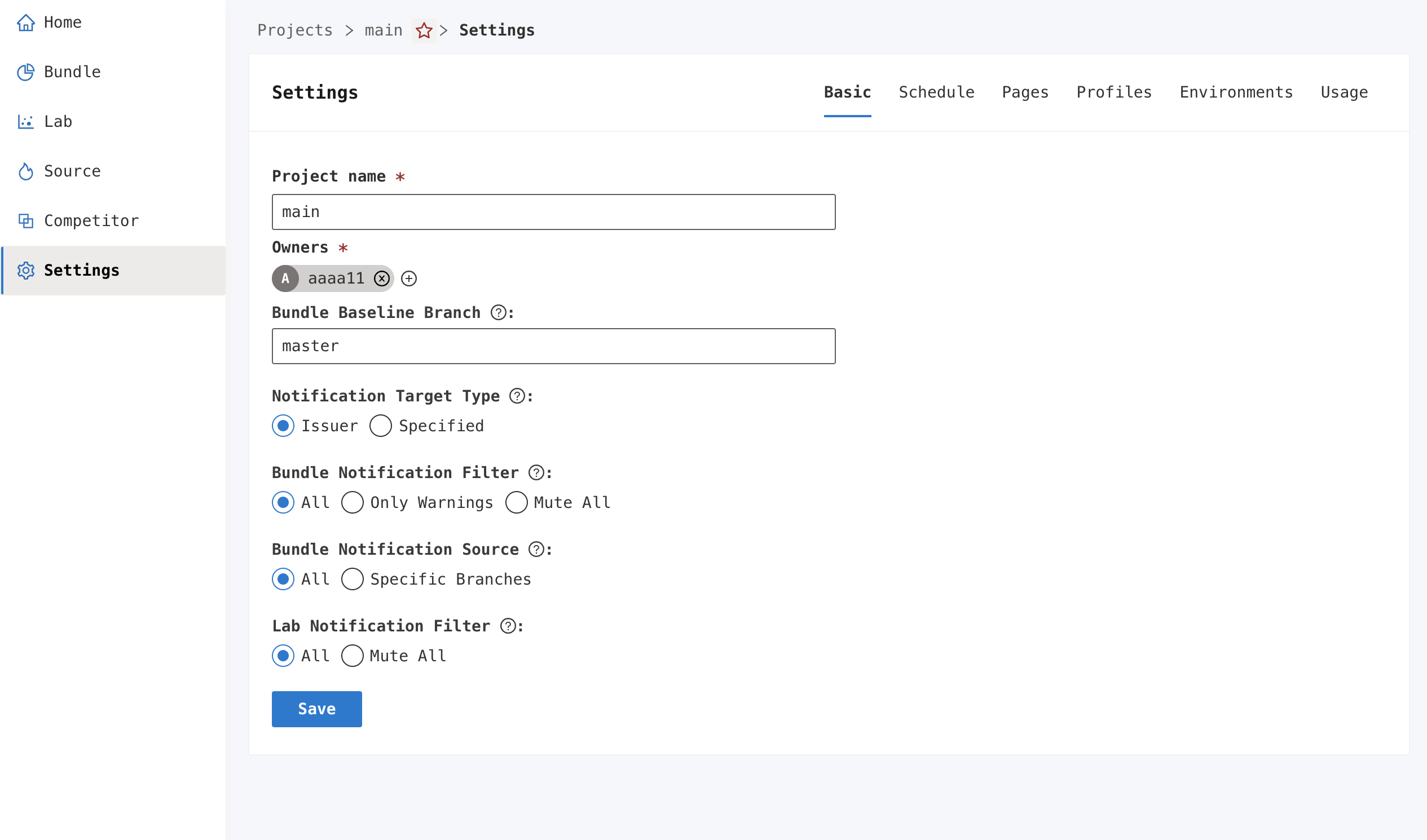Click the Competitor overlapping squares icon
The image size is (1427, 840).
[25, 221]
